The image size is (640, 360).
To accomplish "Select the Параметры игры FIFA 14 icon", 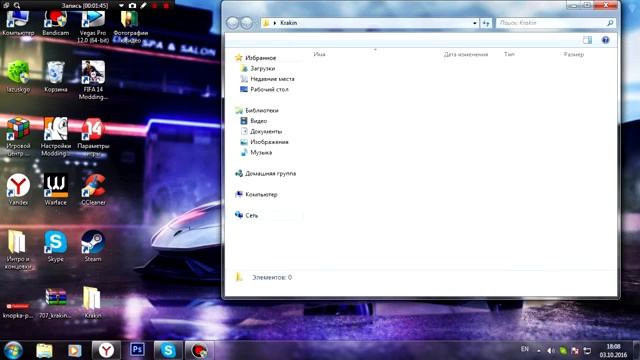I will coord(93,137).
